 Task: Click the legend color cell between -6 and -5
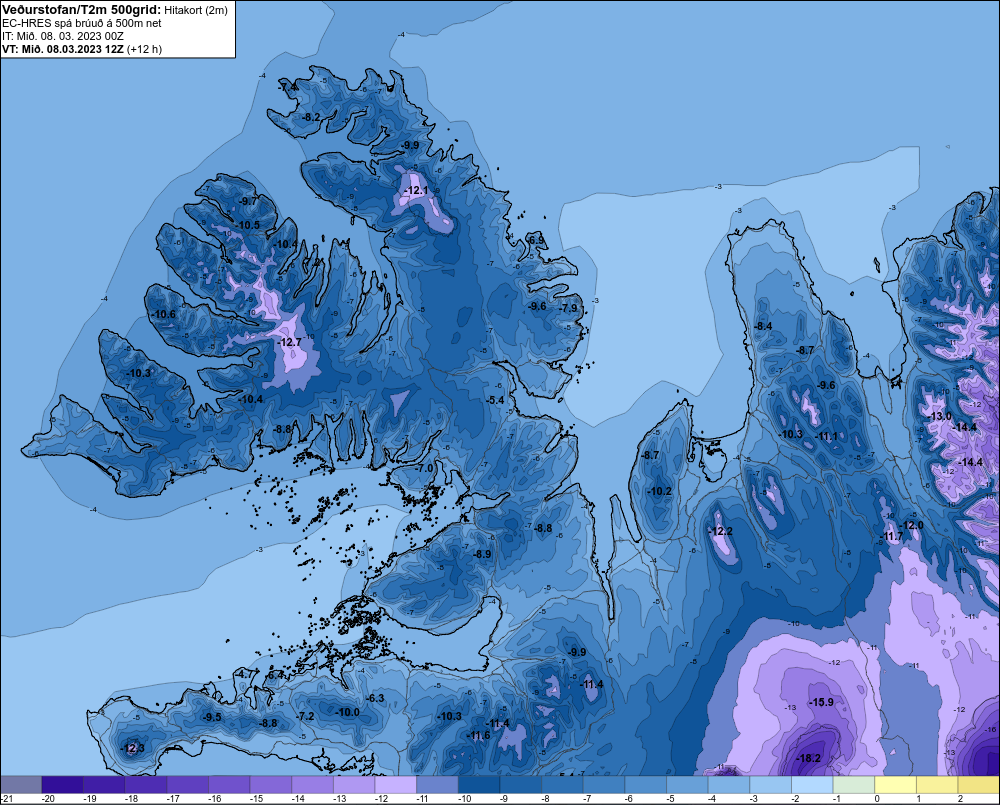tap(645, 784)
